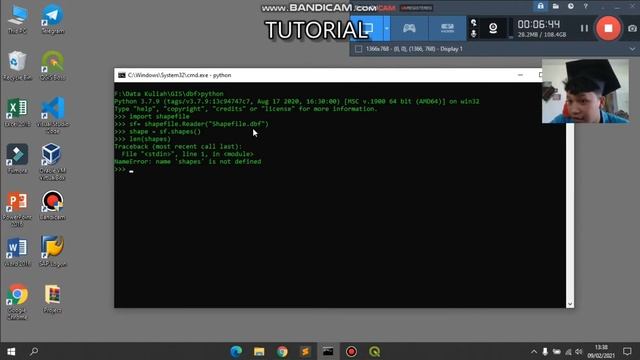Show hidden system tray icons chevron

(x=534, y=351)
